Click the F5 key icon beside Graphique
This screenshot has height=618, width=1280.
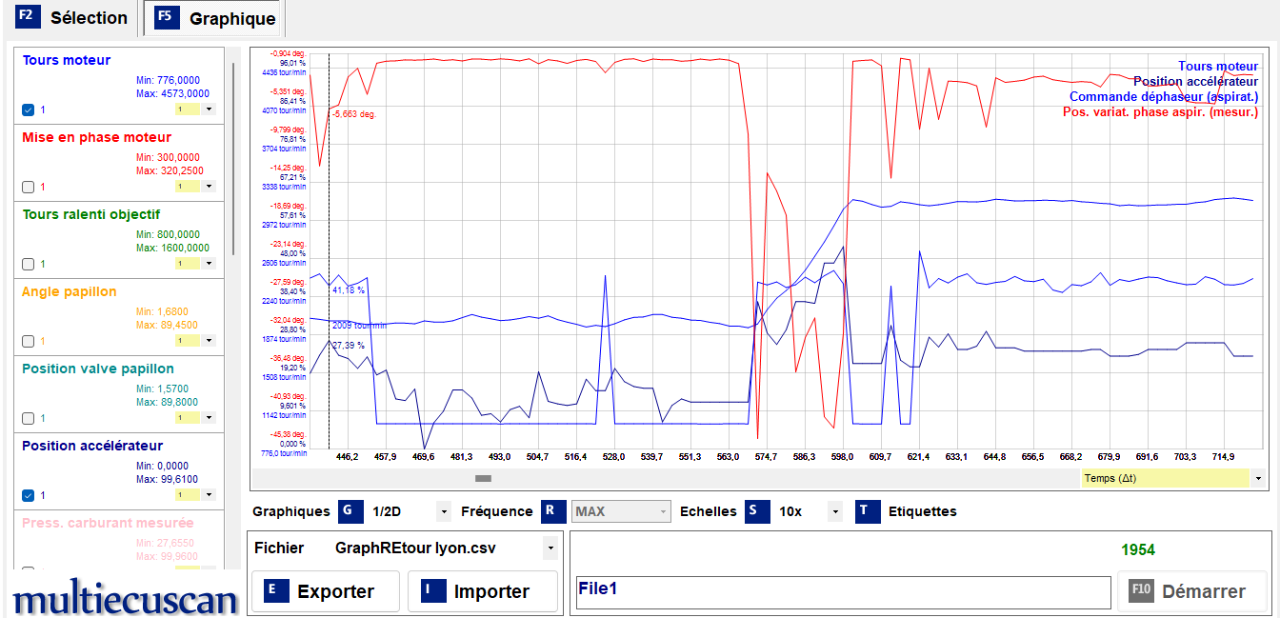(167, 18)
